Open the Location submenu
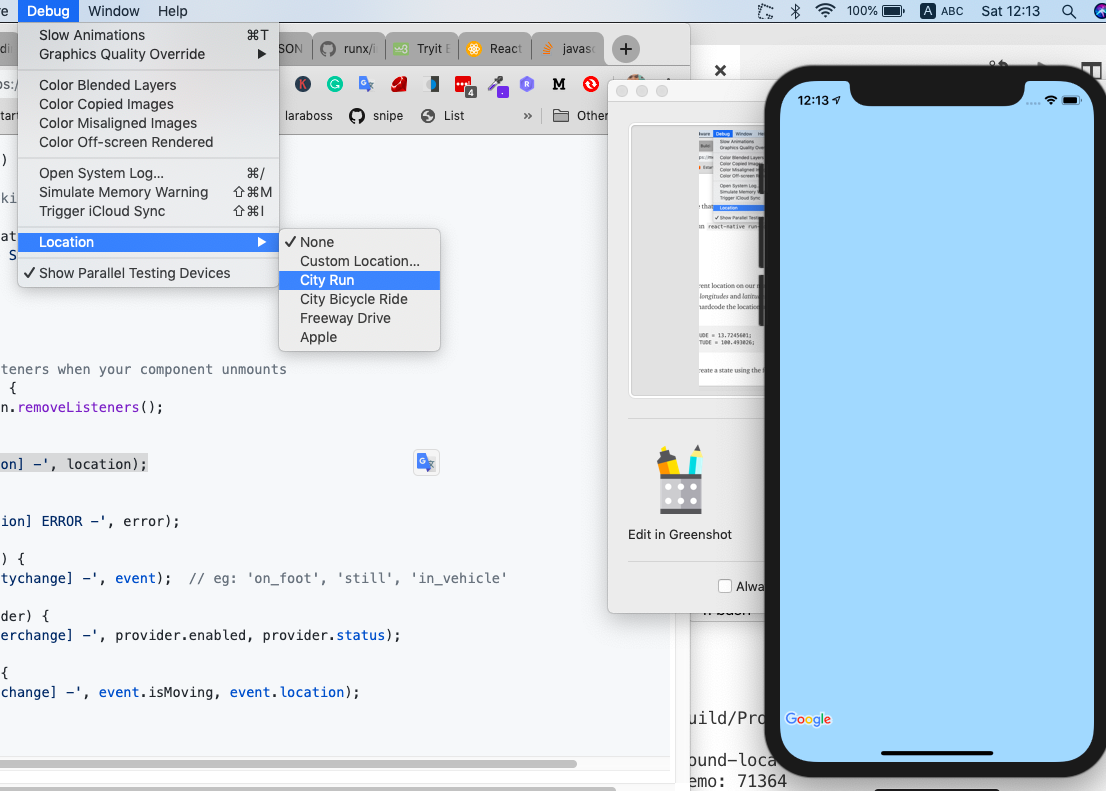The height and width of the screenshot is (791, 1106). pos(66,242)
